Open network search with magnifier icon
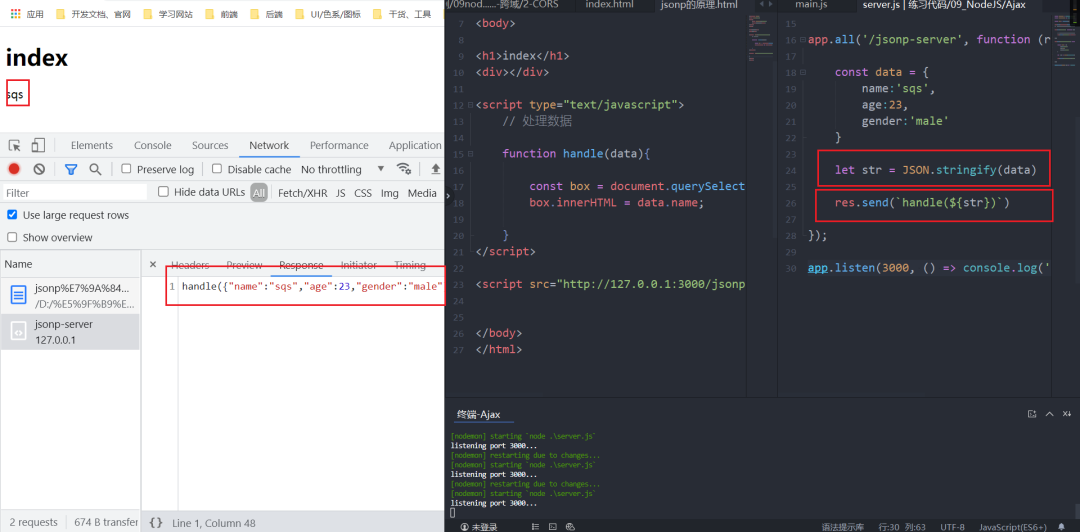The width and height of the screenshot is (1080, 532). tap(96, 169)
